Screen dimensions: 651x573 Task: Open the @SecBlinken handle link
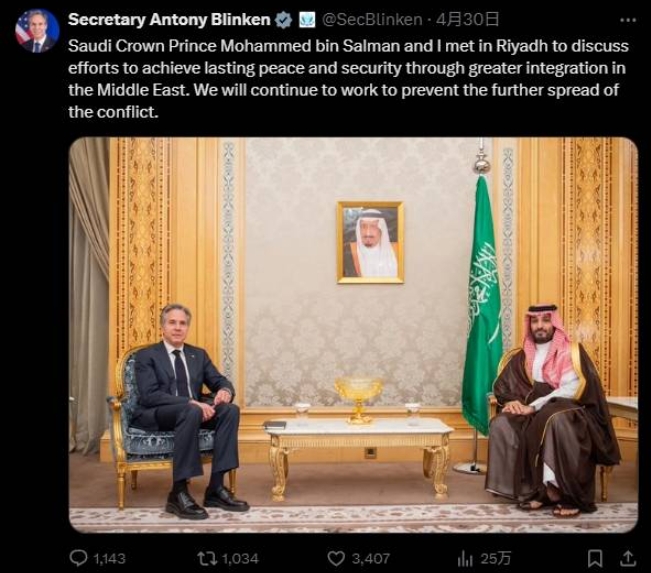[x=372, y=20]
